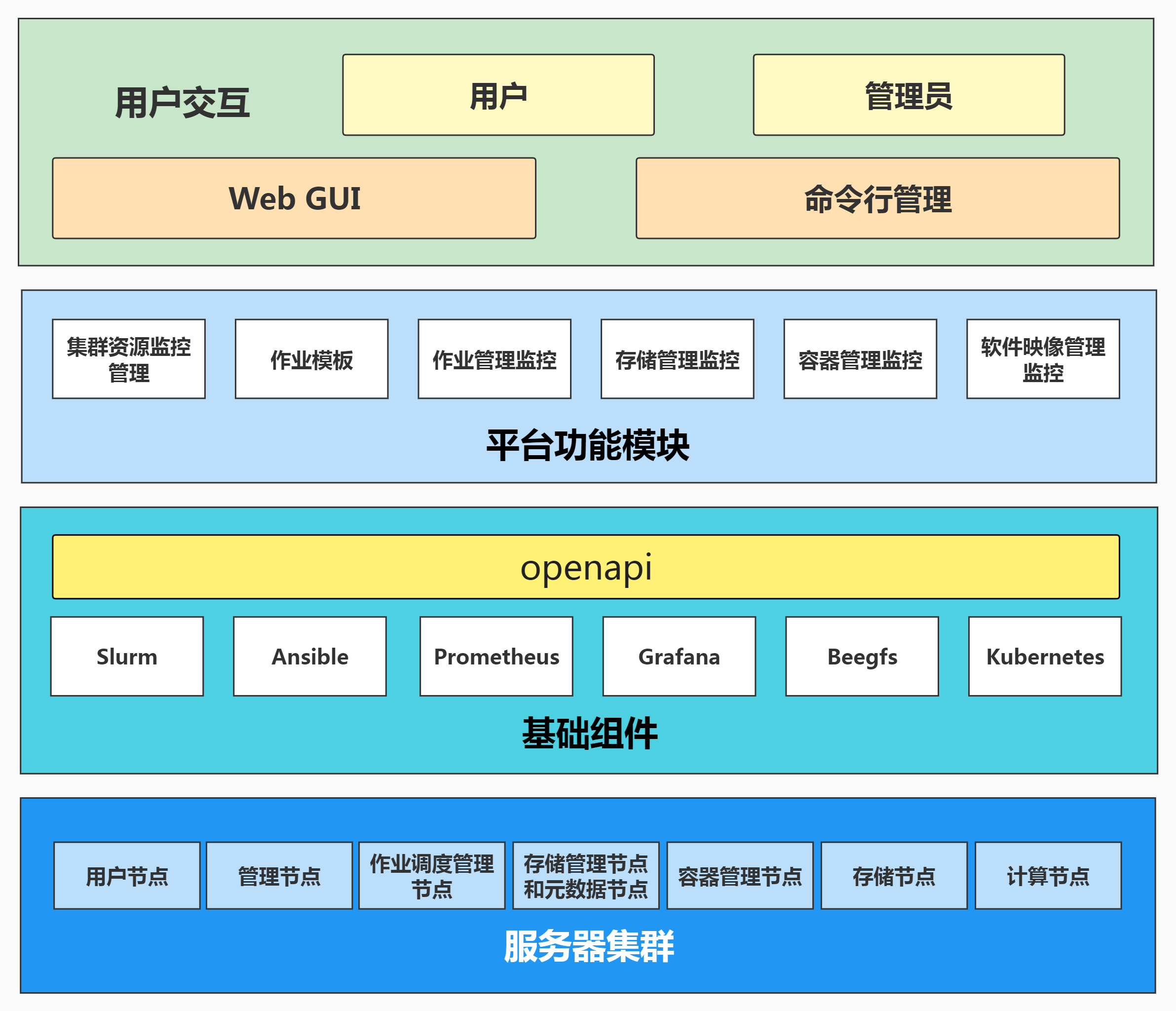Screen dimensions: 1176x1011
Task: Select the 用户节点 node box
Action: coord(127,875)
